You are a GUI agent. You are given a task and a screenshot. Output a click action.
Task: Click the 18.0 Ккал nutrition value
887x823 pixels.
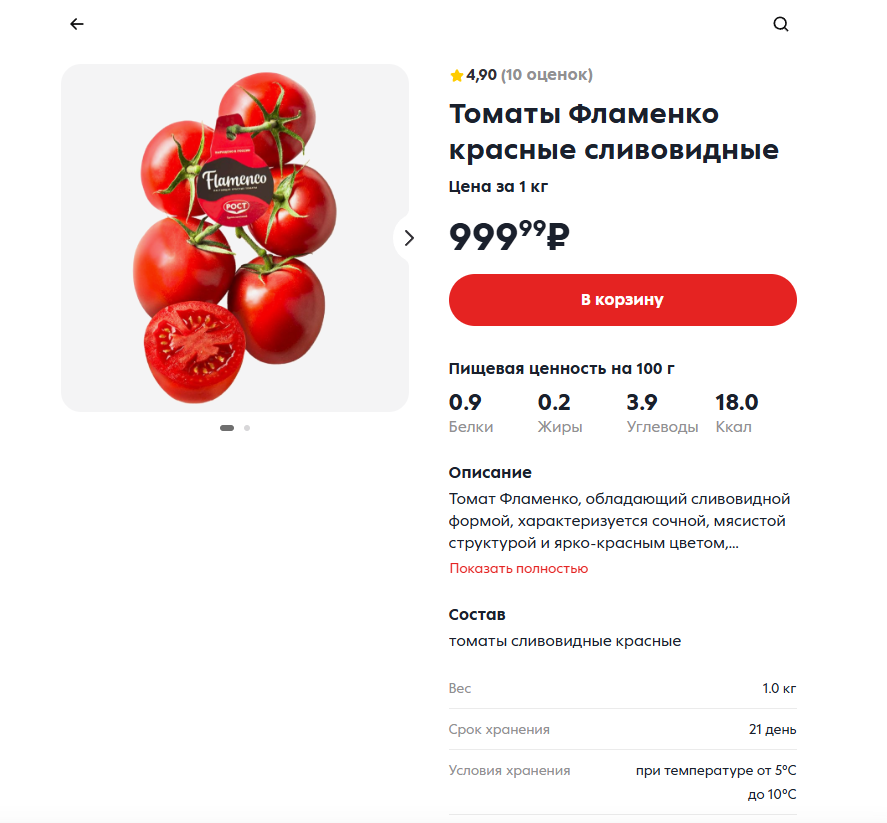coord(737,413)
